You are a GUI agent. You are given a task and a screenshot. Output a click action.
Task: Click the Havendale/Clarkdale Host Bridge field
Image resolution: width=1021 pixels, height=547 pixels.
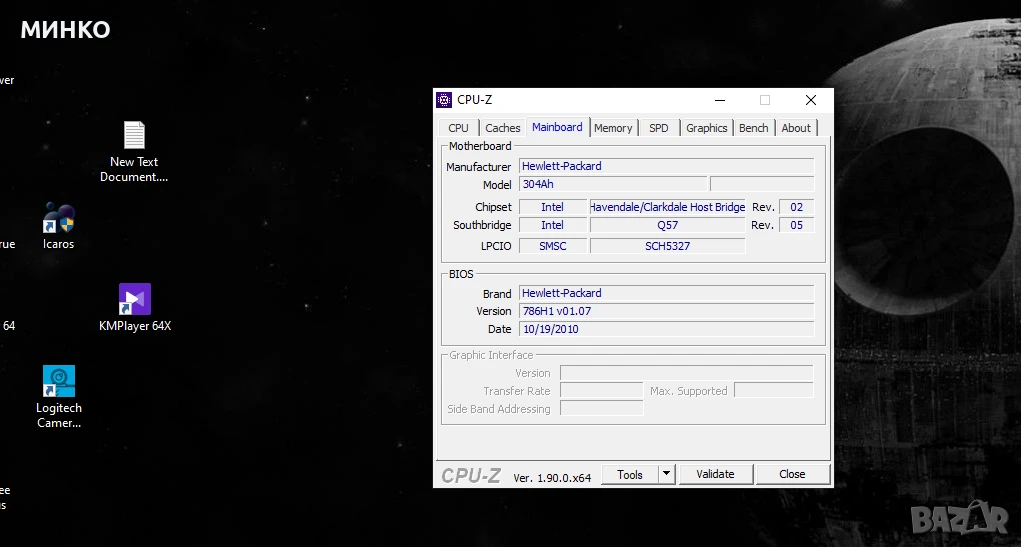pyautogui.click(x=667, y=207)
